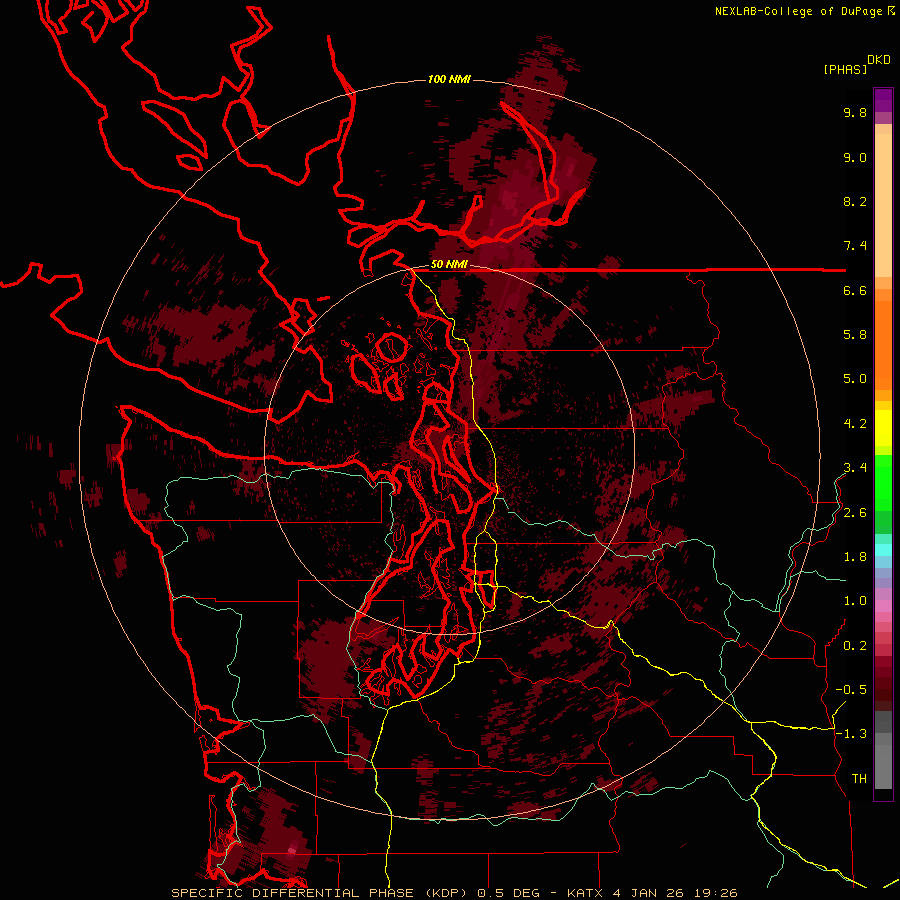Select the 3.4 scale value

coord(855,468)
